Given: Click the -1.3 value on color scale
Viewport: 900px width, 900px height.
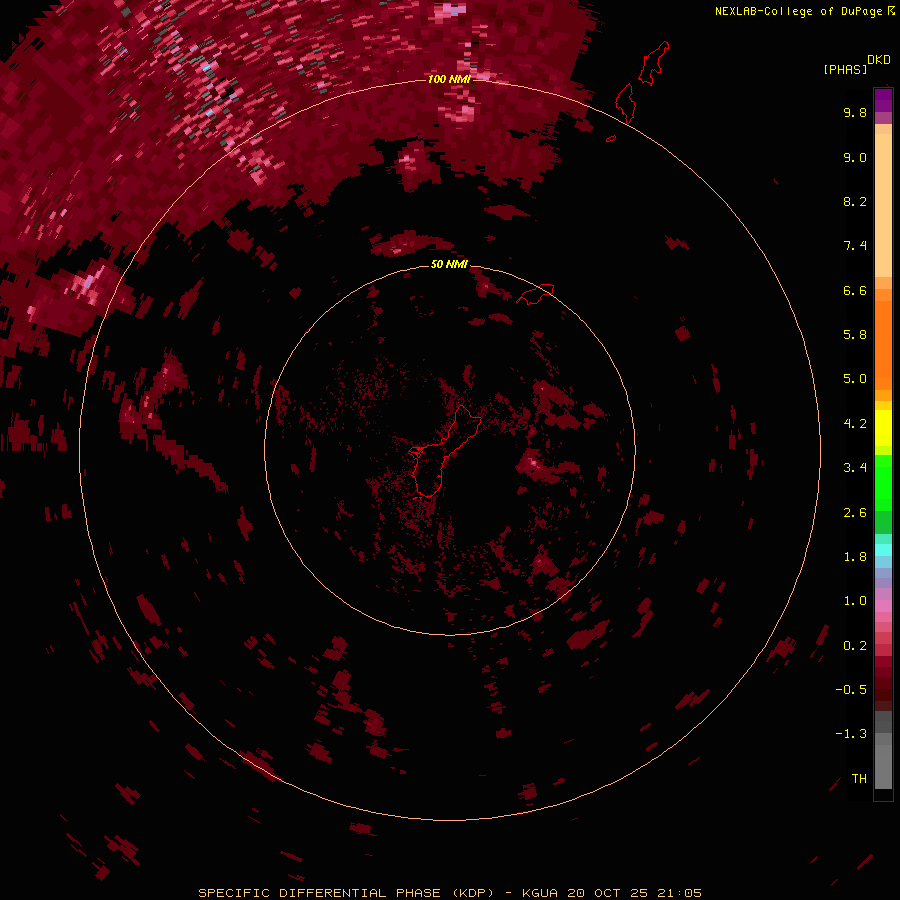Looking at the screenshot, I should click(x=851, y=734).
